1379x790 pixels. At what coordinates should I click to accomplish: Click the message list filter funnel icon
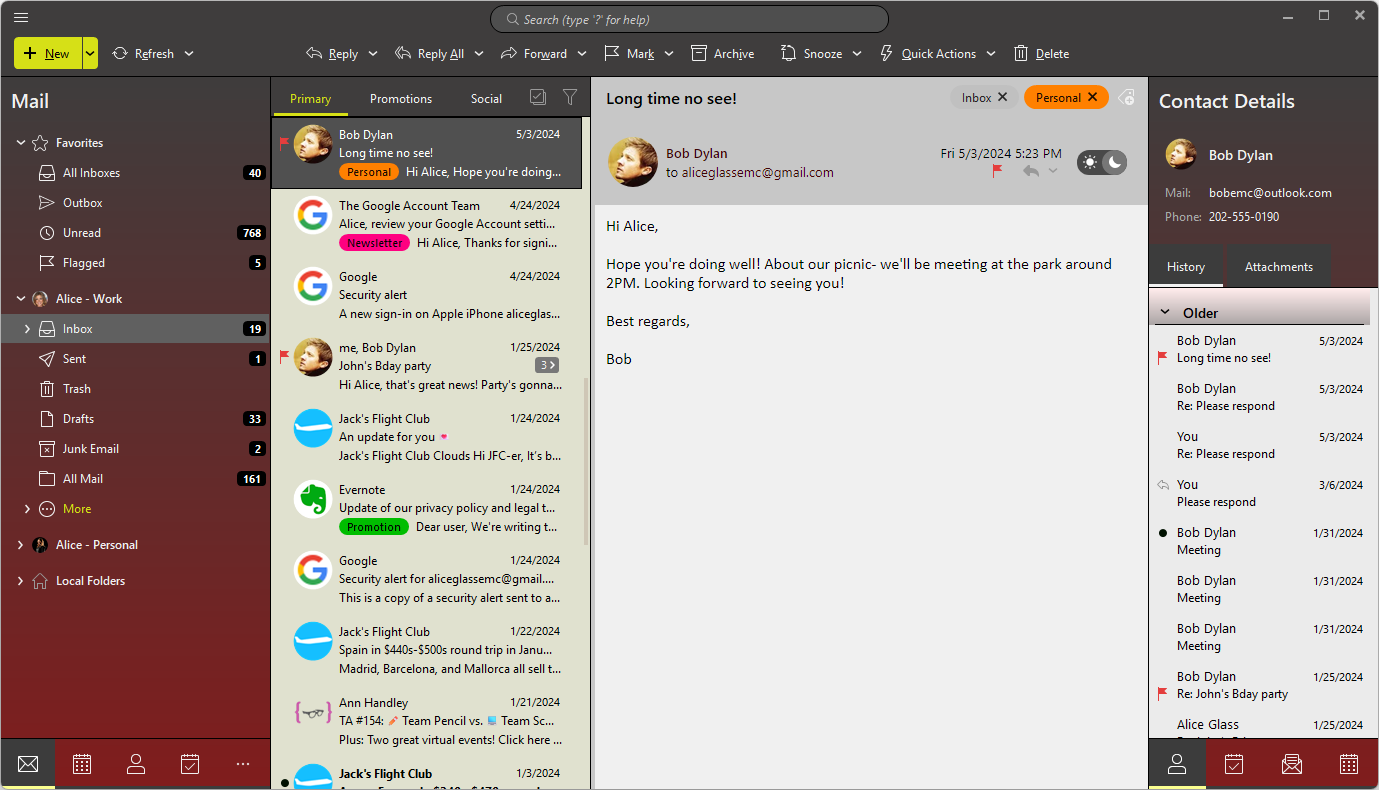point(570,97)
